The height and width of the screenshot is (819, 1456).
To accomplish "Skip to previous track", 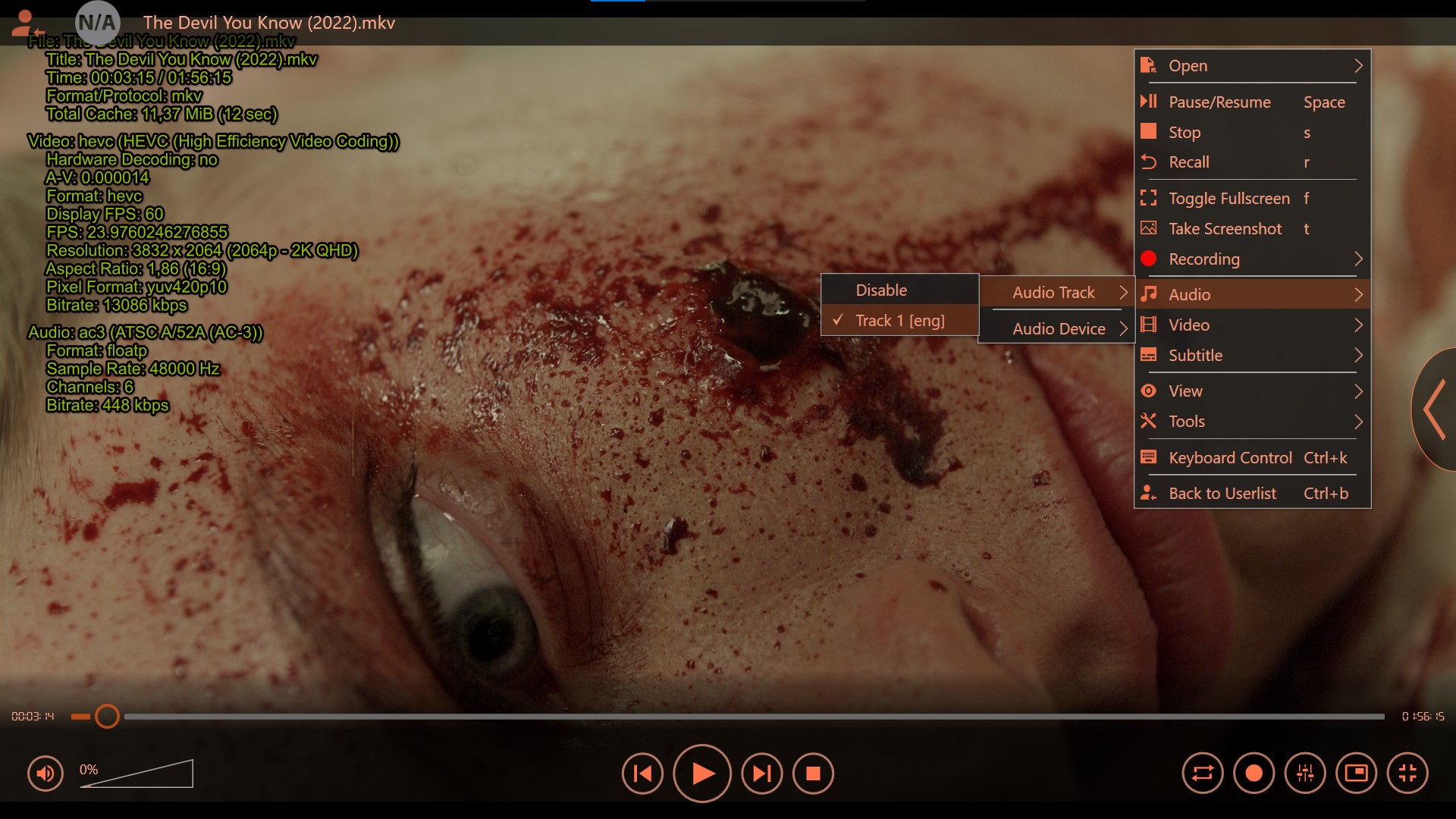I will (x=642, y=773).
